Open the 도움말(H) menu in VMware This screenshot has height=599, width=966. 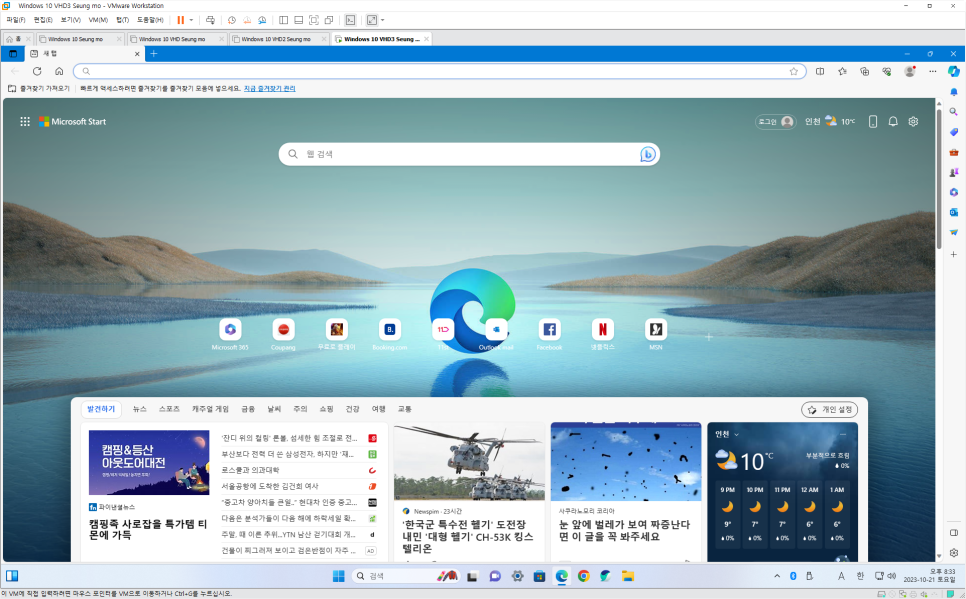coord(150,20)
